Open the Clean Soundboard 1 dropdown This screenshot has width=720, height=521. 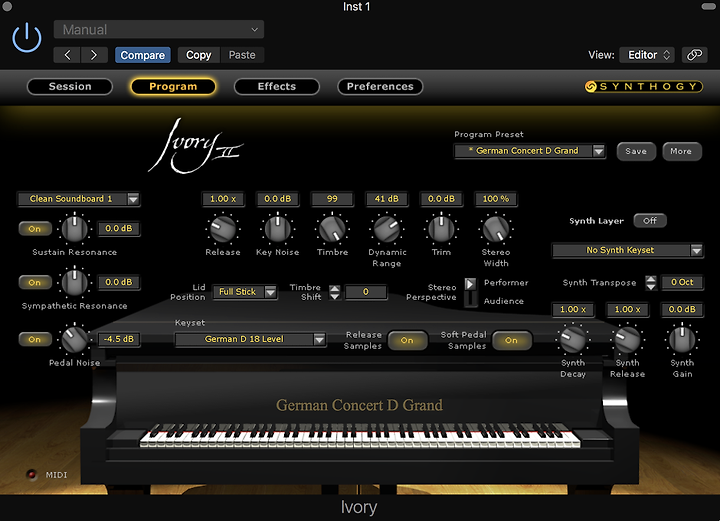[79, 199]
